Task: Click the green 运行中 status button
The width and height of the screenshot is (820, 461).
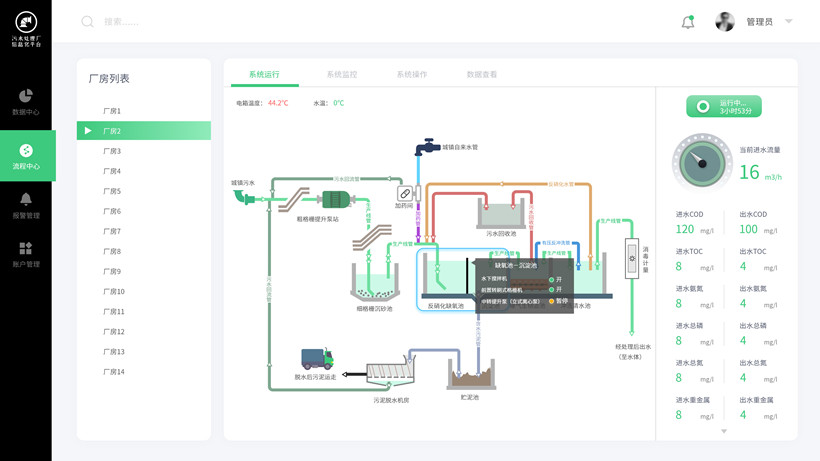Action: (x=724, y=106)
